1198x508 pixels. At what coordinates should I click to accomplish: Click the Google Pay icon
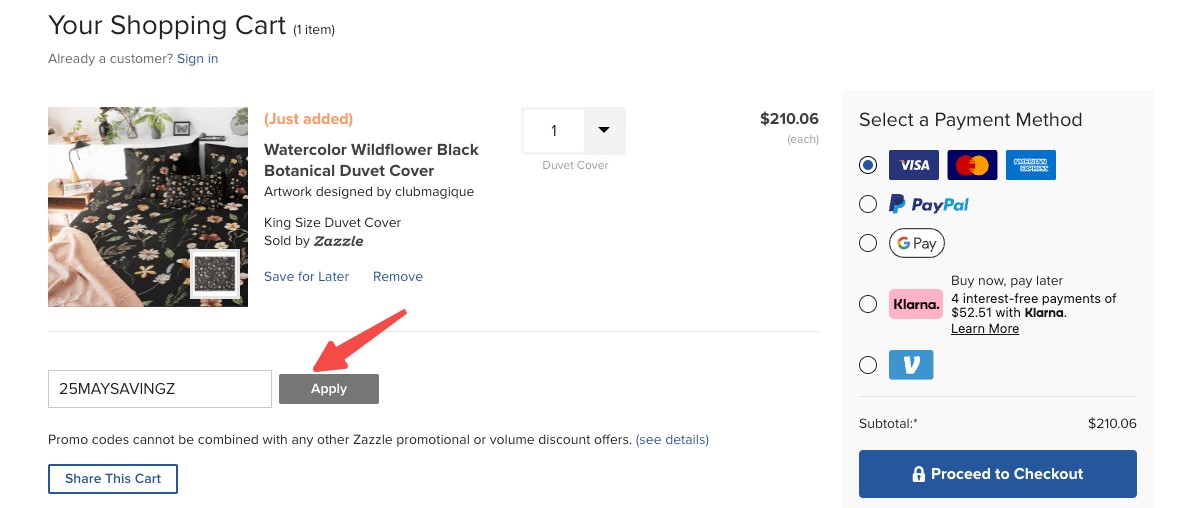coord(916,243)
